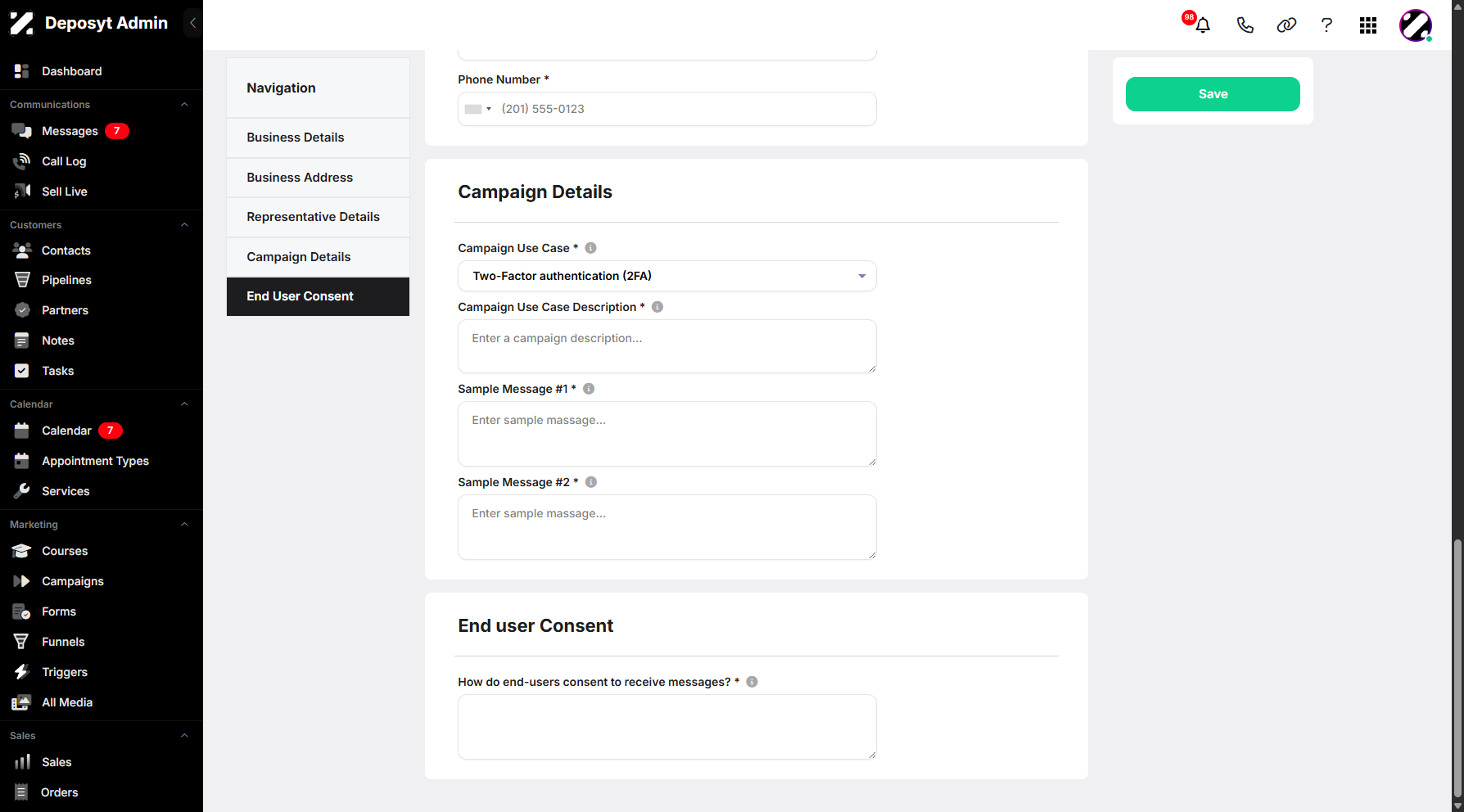Open the help question mark icon
The height and width of the screenshot is (812, 1464).
pyautogui.click(x=1326, y=25)
